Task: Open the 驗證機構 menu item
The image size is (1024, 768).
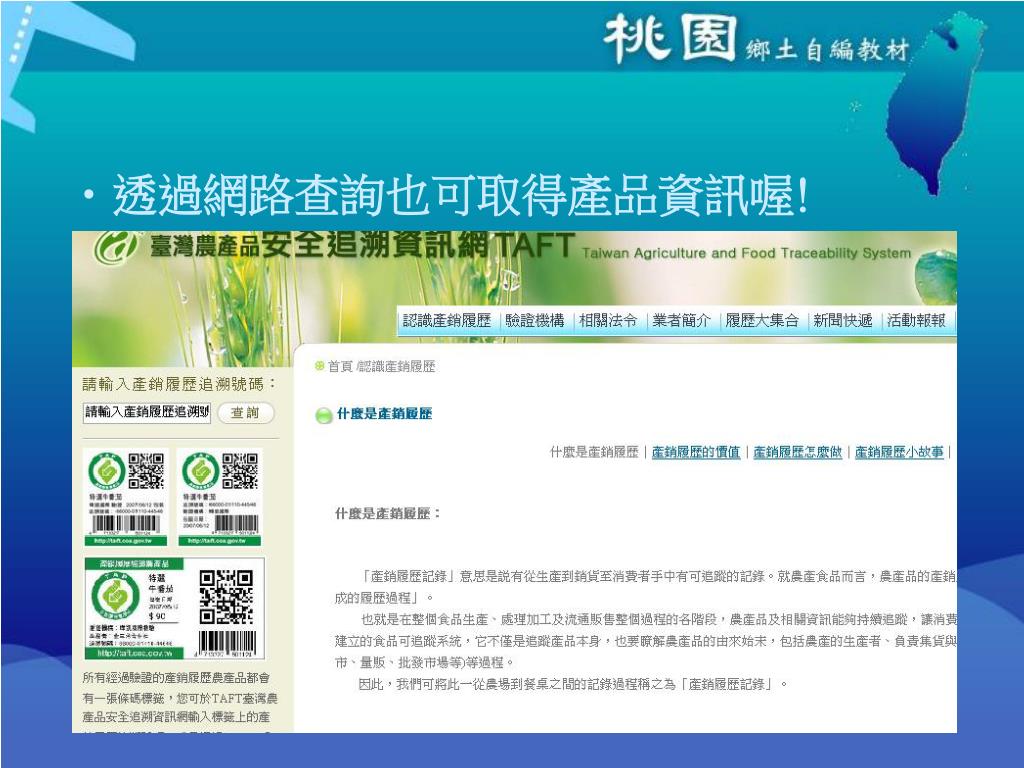Action: coord(535,321)
